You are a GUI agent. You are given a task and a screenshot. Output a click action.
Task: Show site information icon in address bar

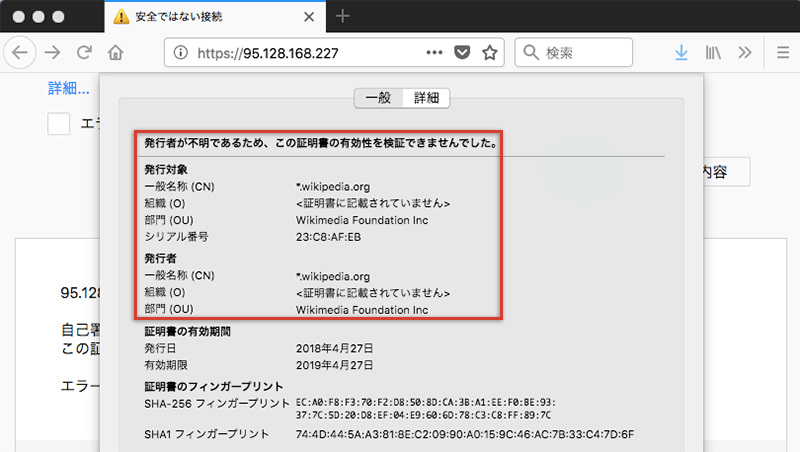click(181, 52)
